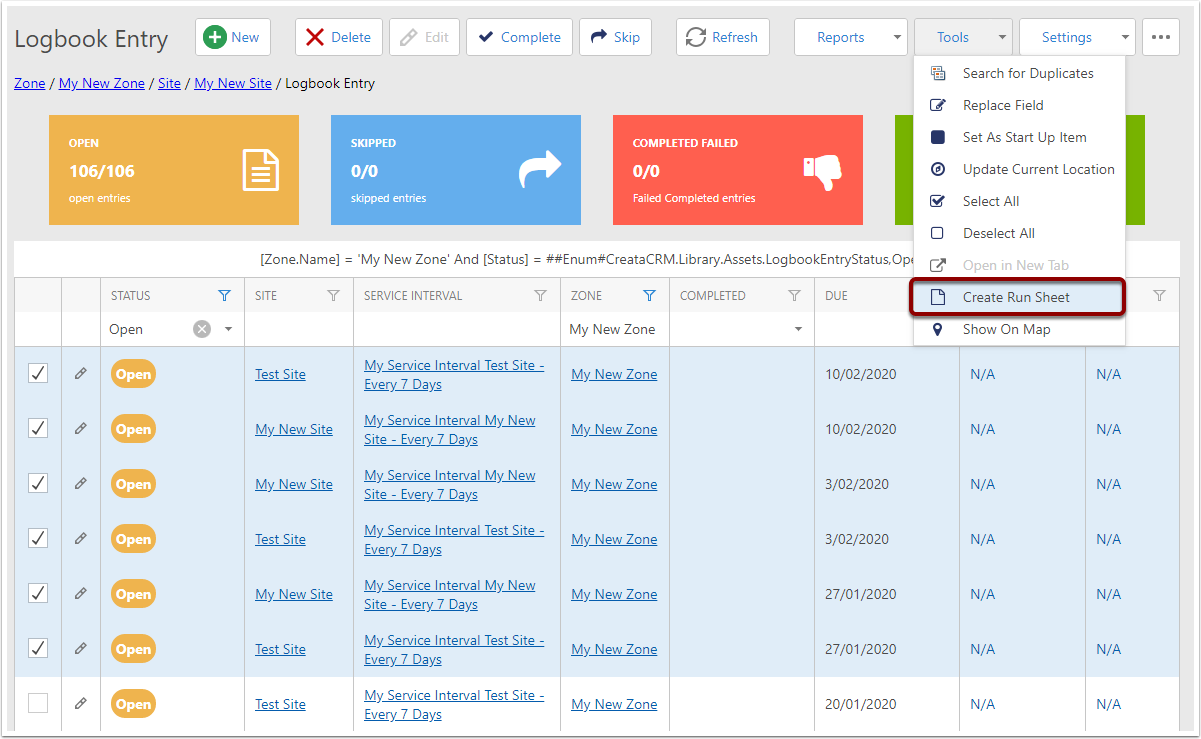The height and width of the screenshot is (739, 1201).
Task: Click the Search for Duplicates menu icon
Action: tap(938, 73)
